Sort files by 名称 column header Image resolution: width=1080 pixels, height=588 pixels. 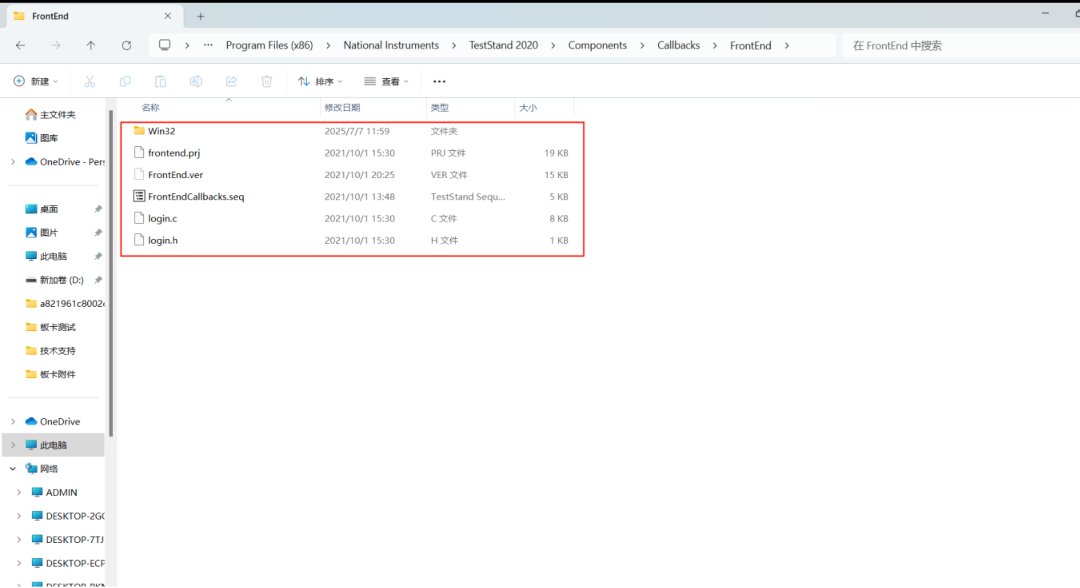[x=150, y=107]
